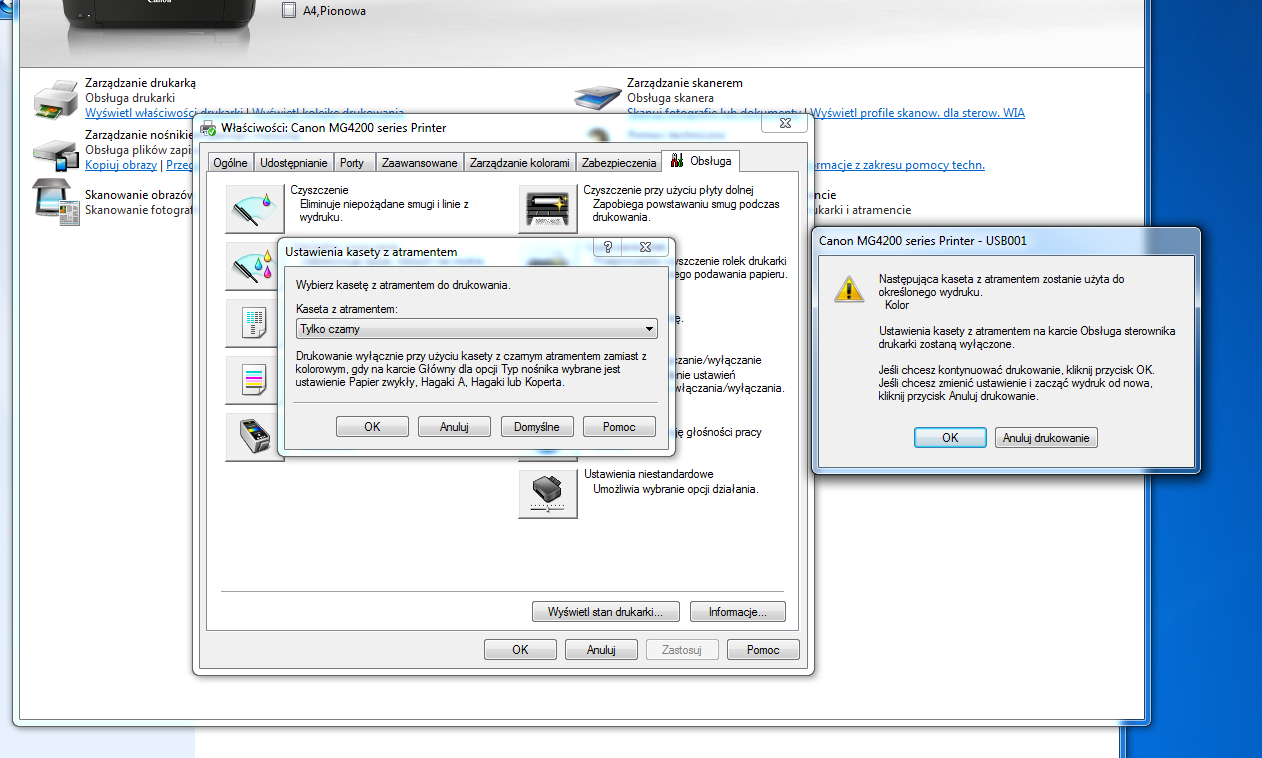Select the Zaawansowane tab
Screen dimensions: 1262x758
click(x=419, y=163)
